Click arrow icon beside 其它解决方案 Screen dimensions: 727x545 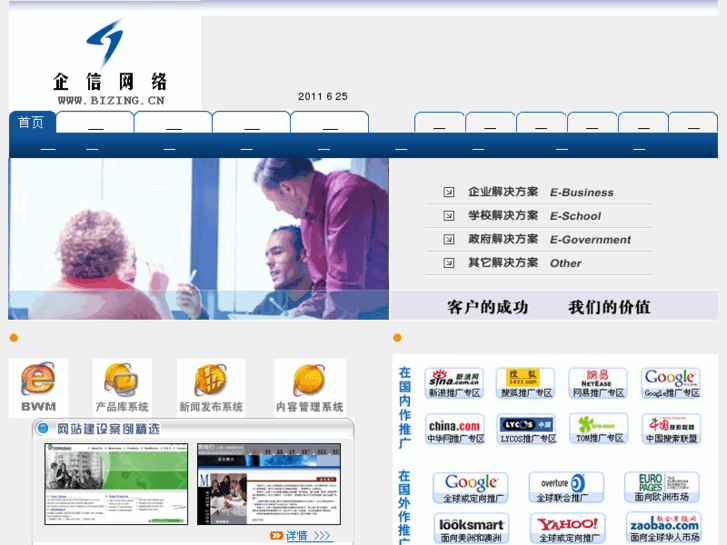(x=448, y=263)
